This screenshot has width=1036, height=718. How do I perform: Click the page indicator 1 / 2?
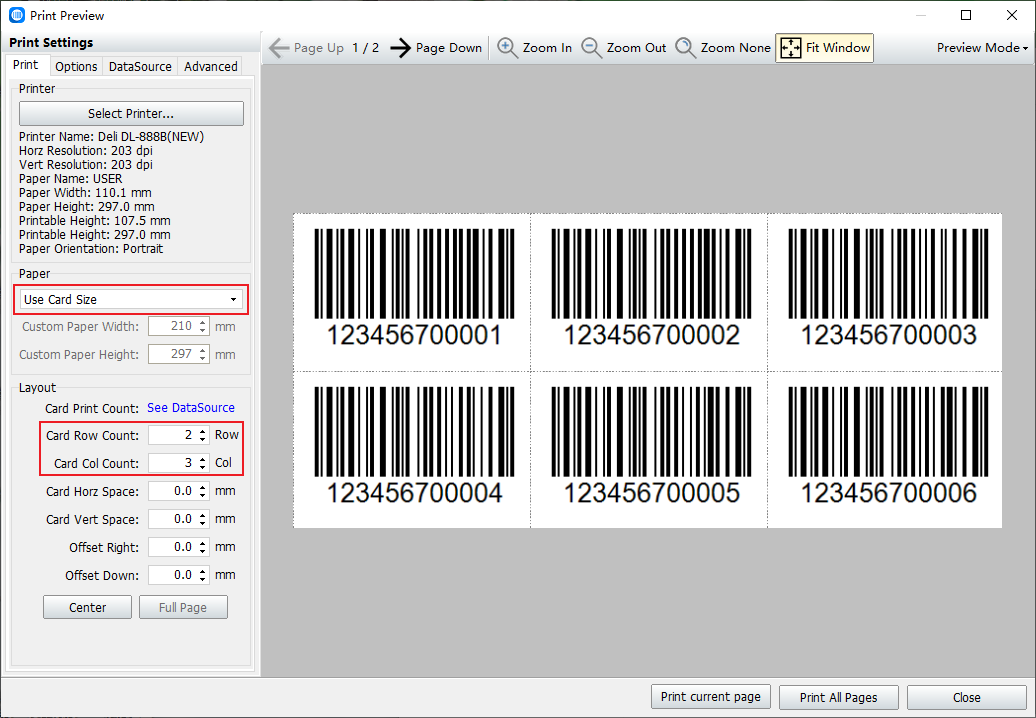click(365, 48)
